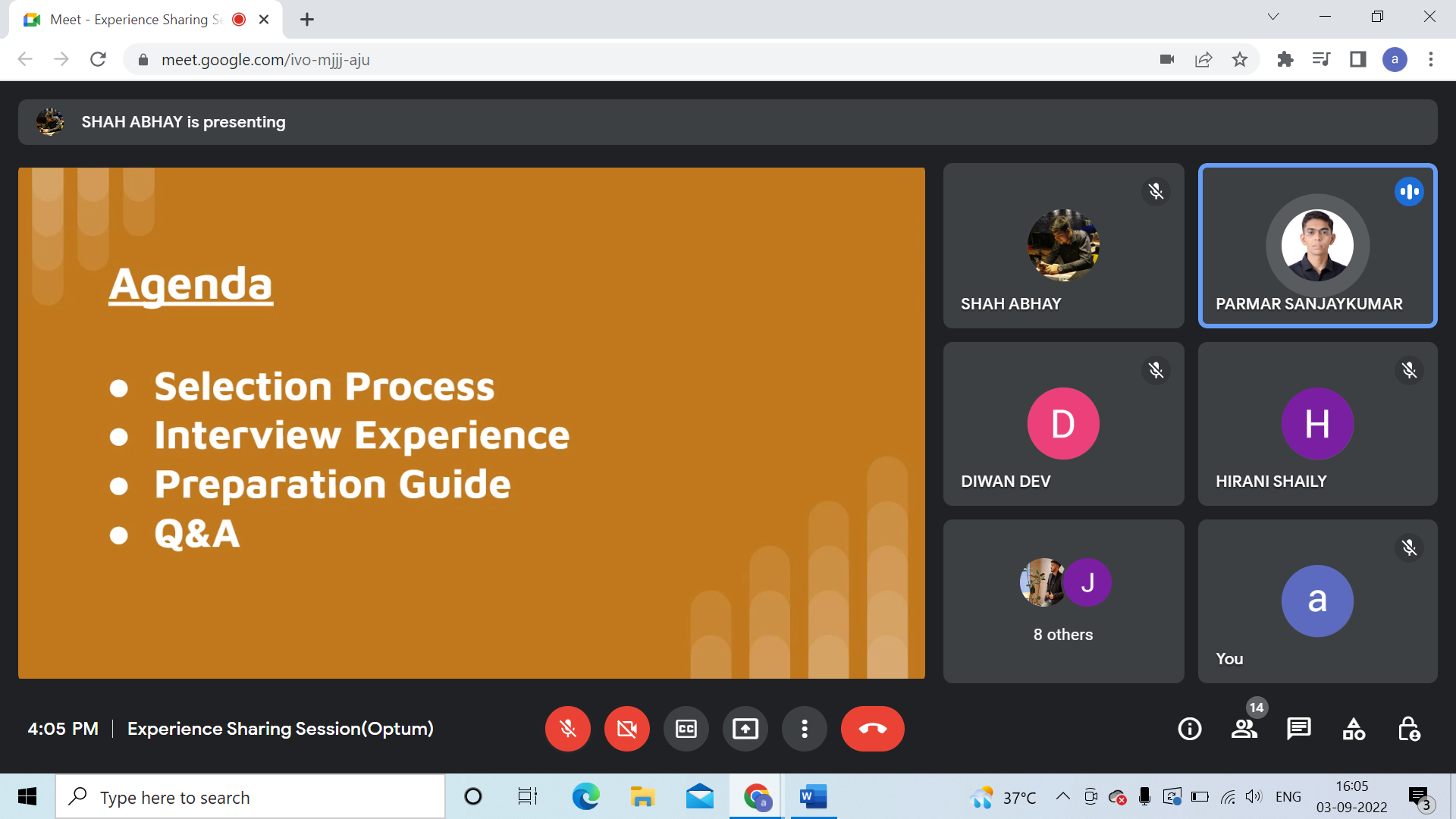
Task: Open the tab search chevron
Action: pos(1272,16)
